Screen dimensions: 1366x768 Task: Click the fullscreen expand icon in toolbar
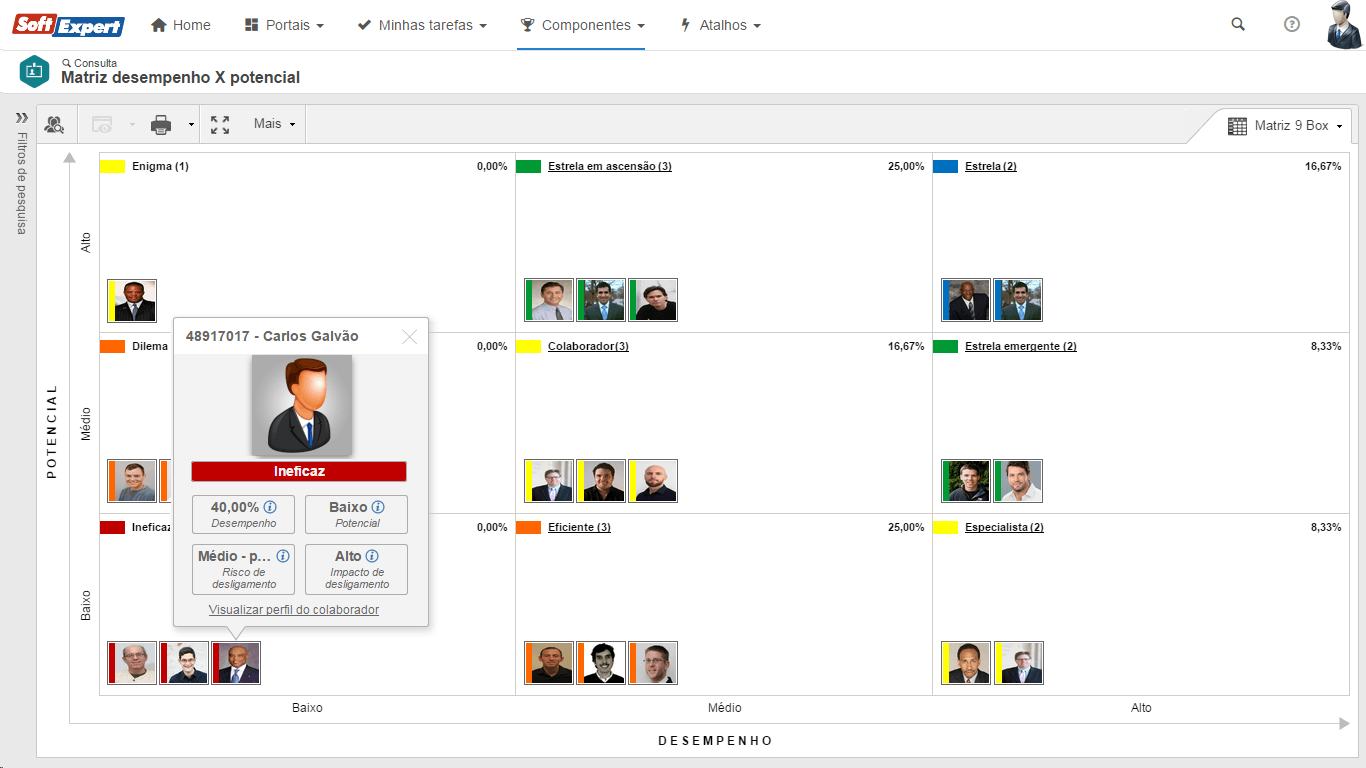coord(220,125)
